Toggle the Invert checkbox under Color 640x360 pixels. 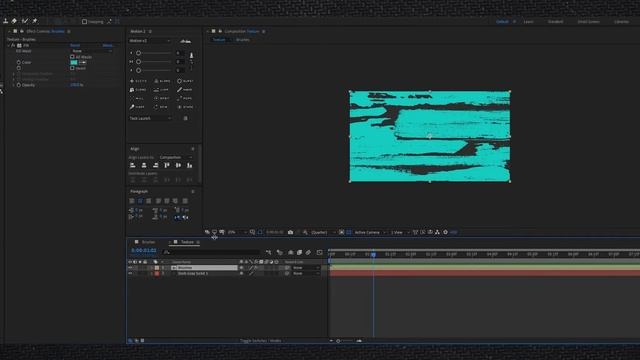72,68
